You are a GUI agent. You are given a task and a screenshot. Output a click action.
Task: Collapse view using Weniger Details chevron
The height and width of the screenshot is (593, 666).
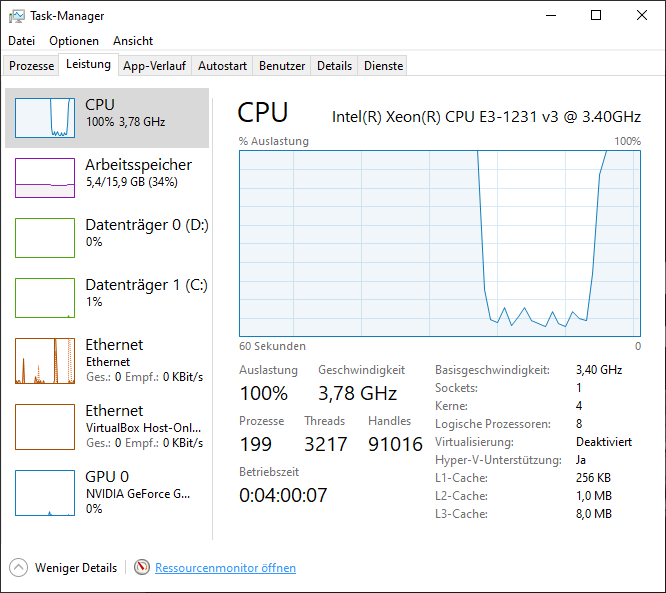(x=19, y=568)
